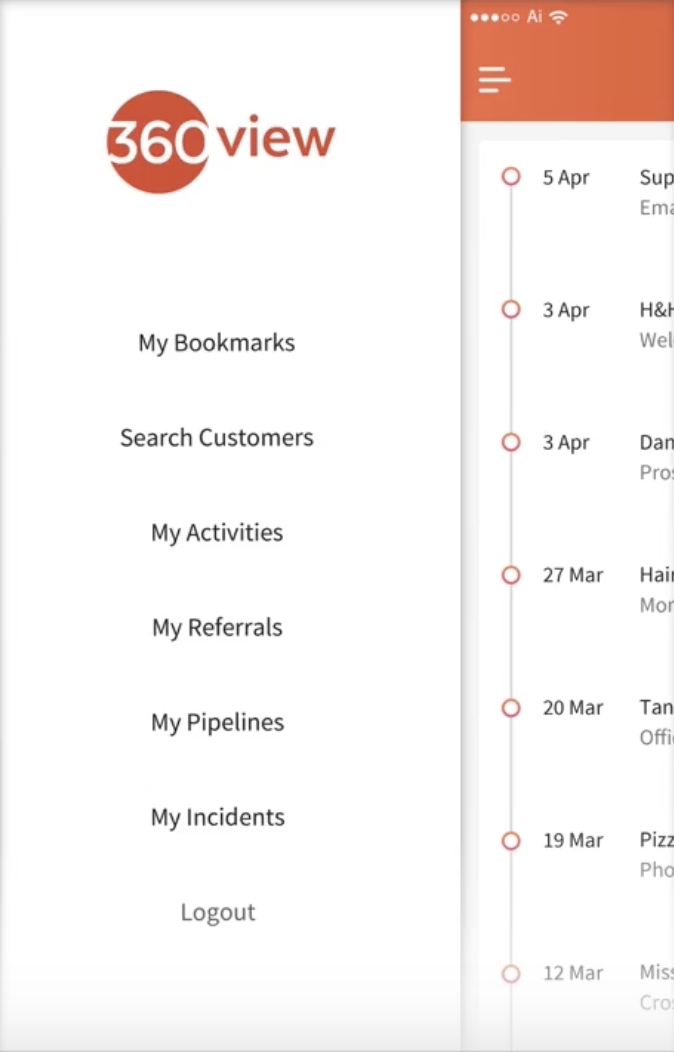Open the My Activities menu item
The width and height of the screenshot is (674, 1052).
coord(217,533)
